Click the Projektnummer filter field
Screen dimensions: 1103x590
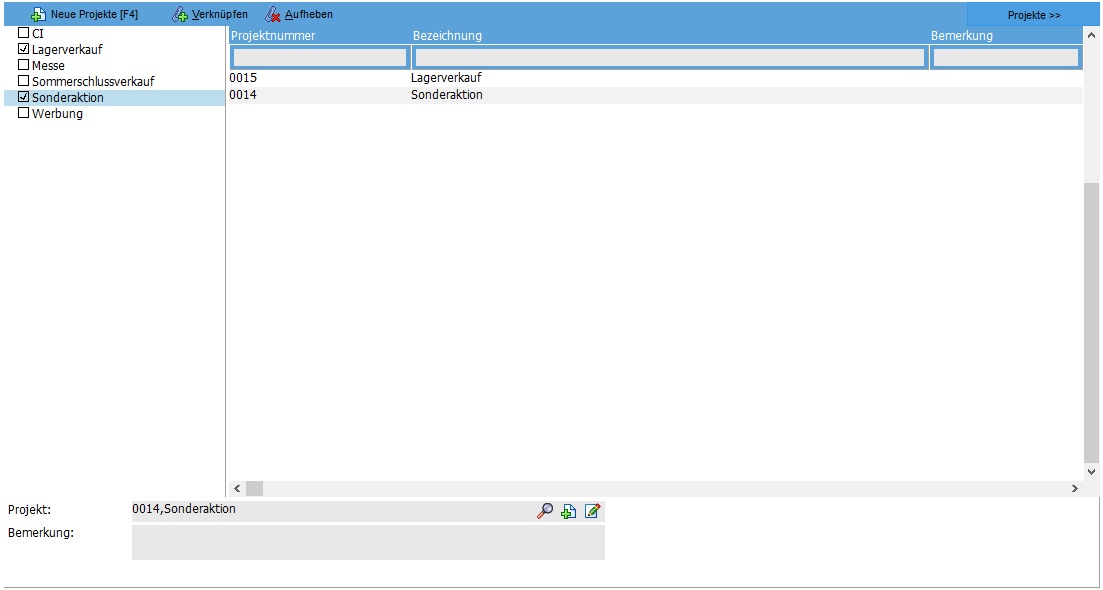(x=320, y=57)
